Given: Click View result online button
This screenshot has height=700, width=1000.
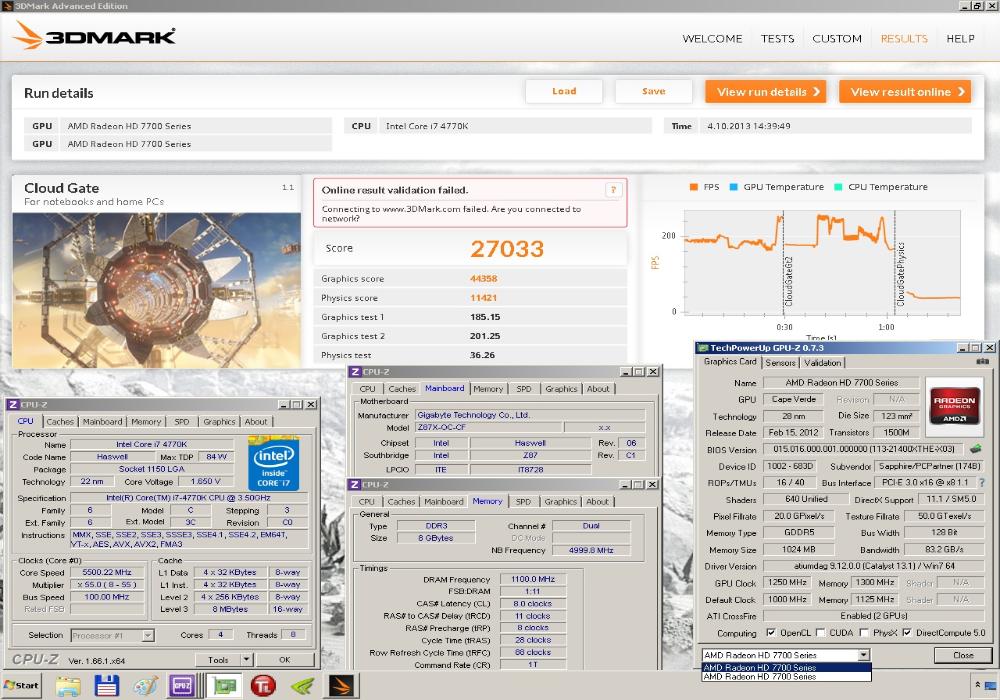Looking at the screenshot, I should pos(905,92).
